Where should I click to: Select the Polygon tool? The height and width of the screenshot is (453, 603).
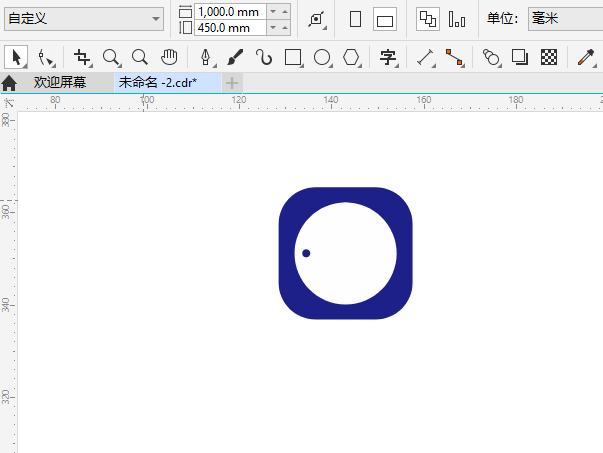pos(351,58)
